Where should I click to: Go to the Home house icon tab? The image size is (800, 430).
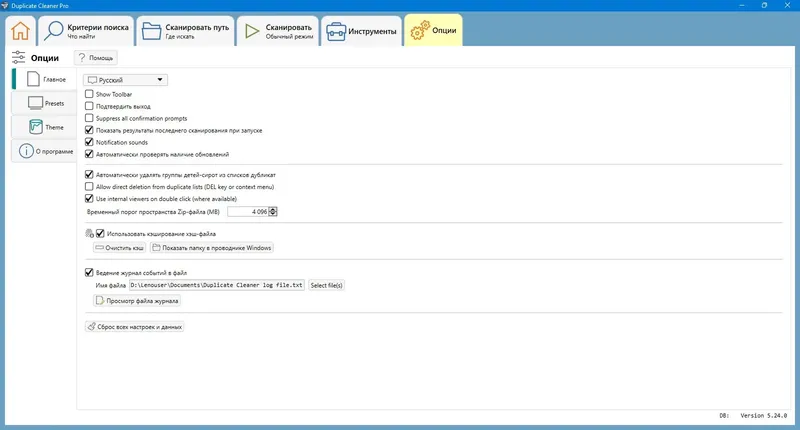point(20,31)
